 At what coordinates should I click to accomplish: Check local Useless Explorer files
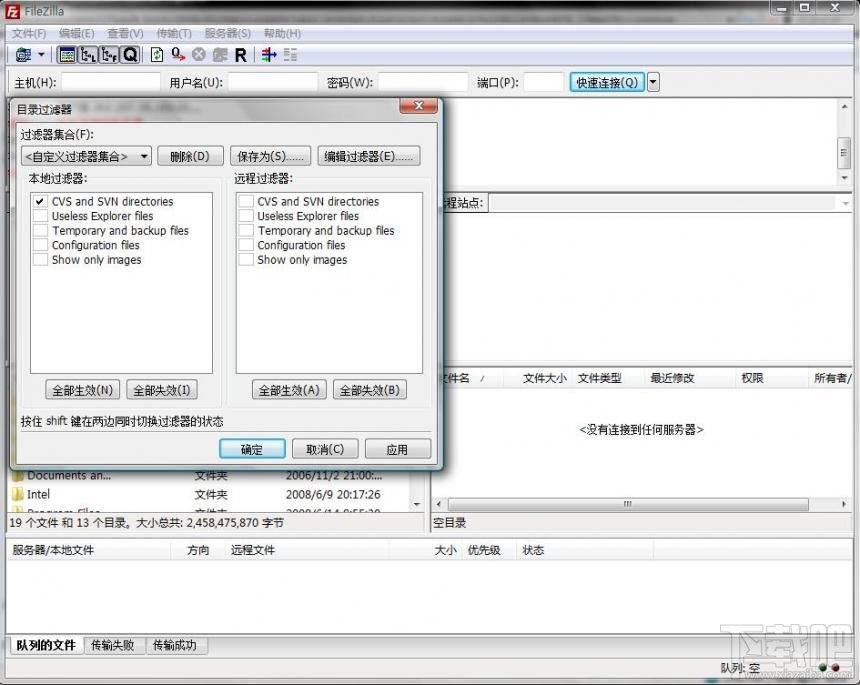coord(40,216)
